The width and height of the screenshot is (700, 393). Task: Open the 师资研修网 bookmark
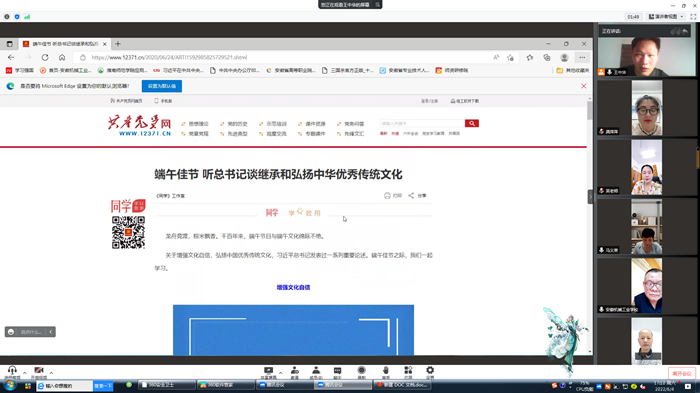coord(452,70)
